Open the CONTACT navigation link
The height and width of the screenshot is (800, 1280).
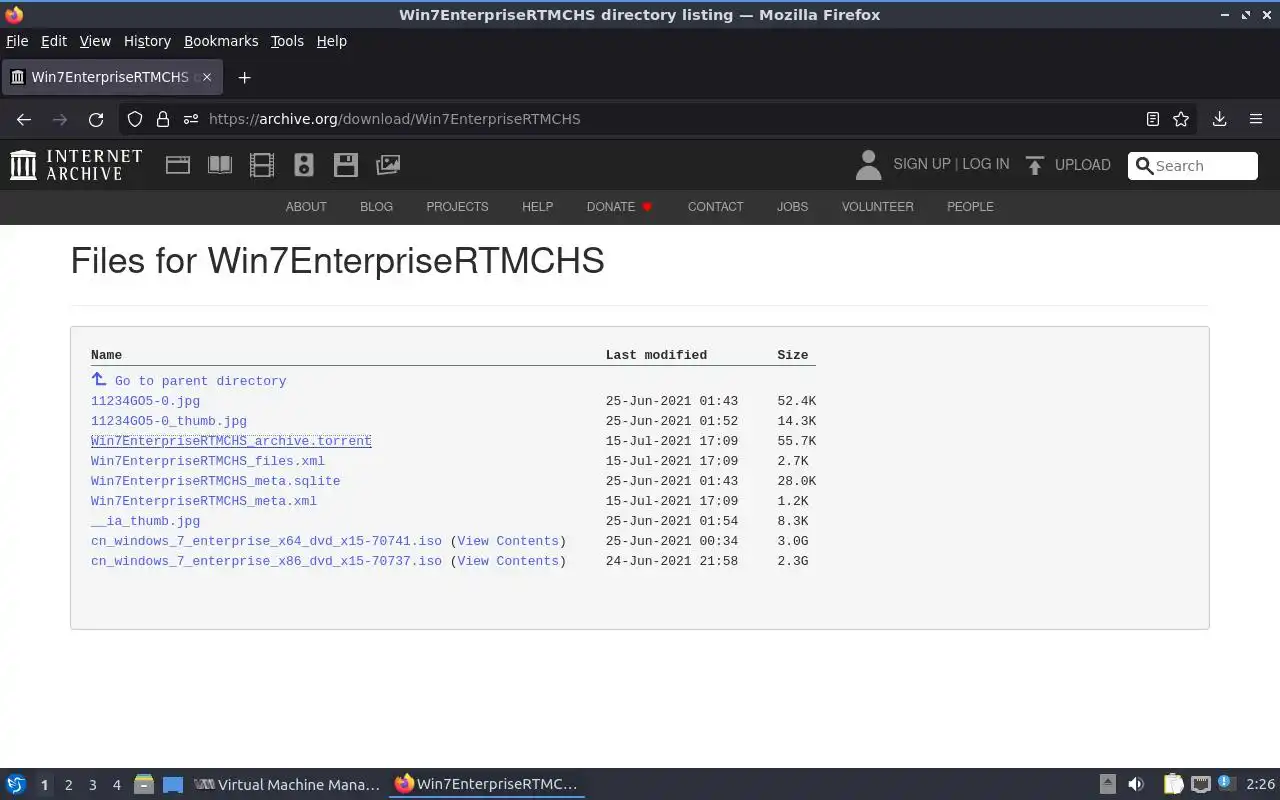coord(715,207)
